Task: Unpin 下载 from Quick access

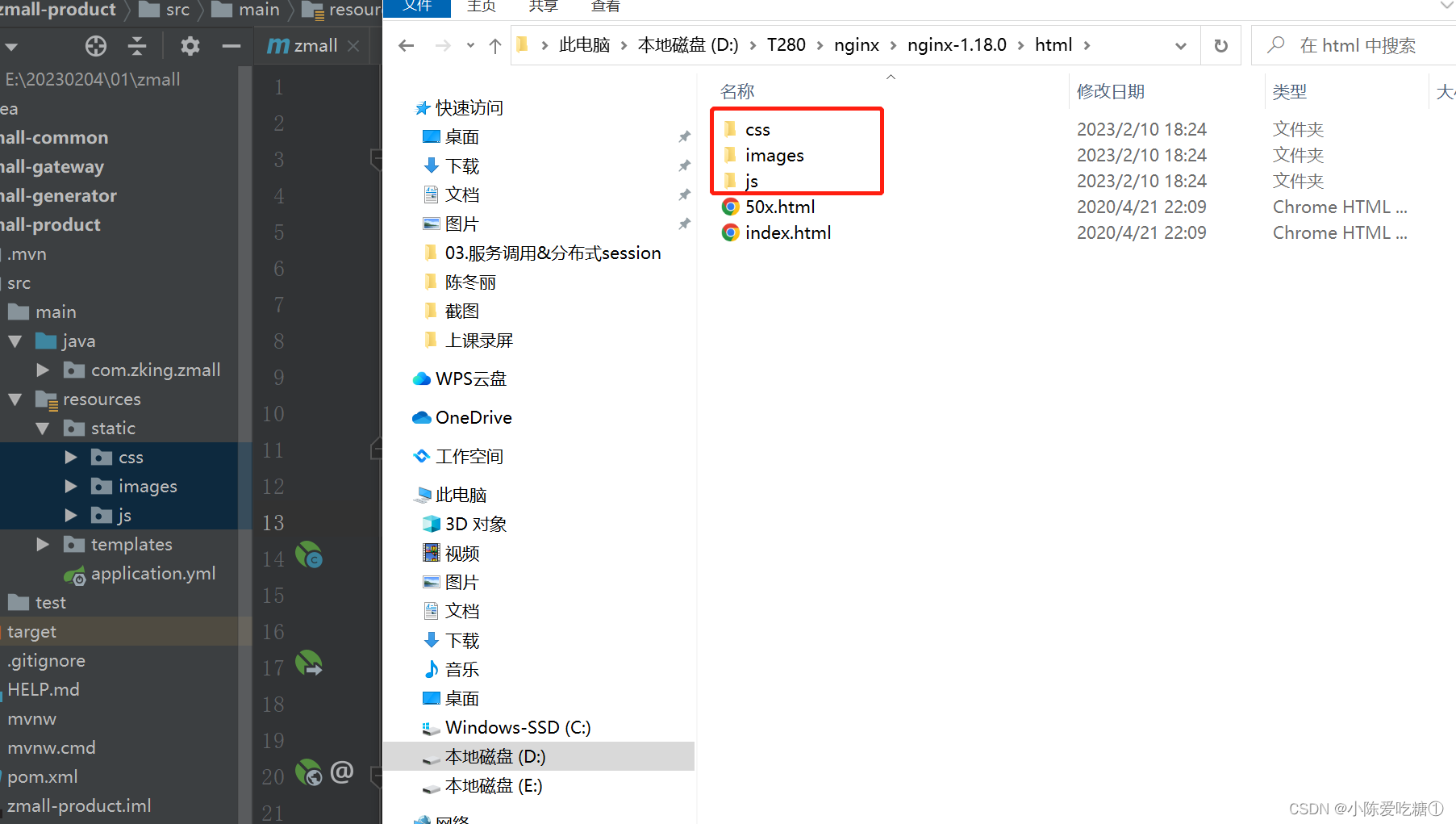Action: (684, 165)
